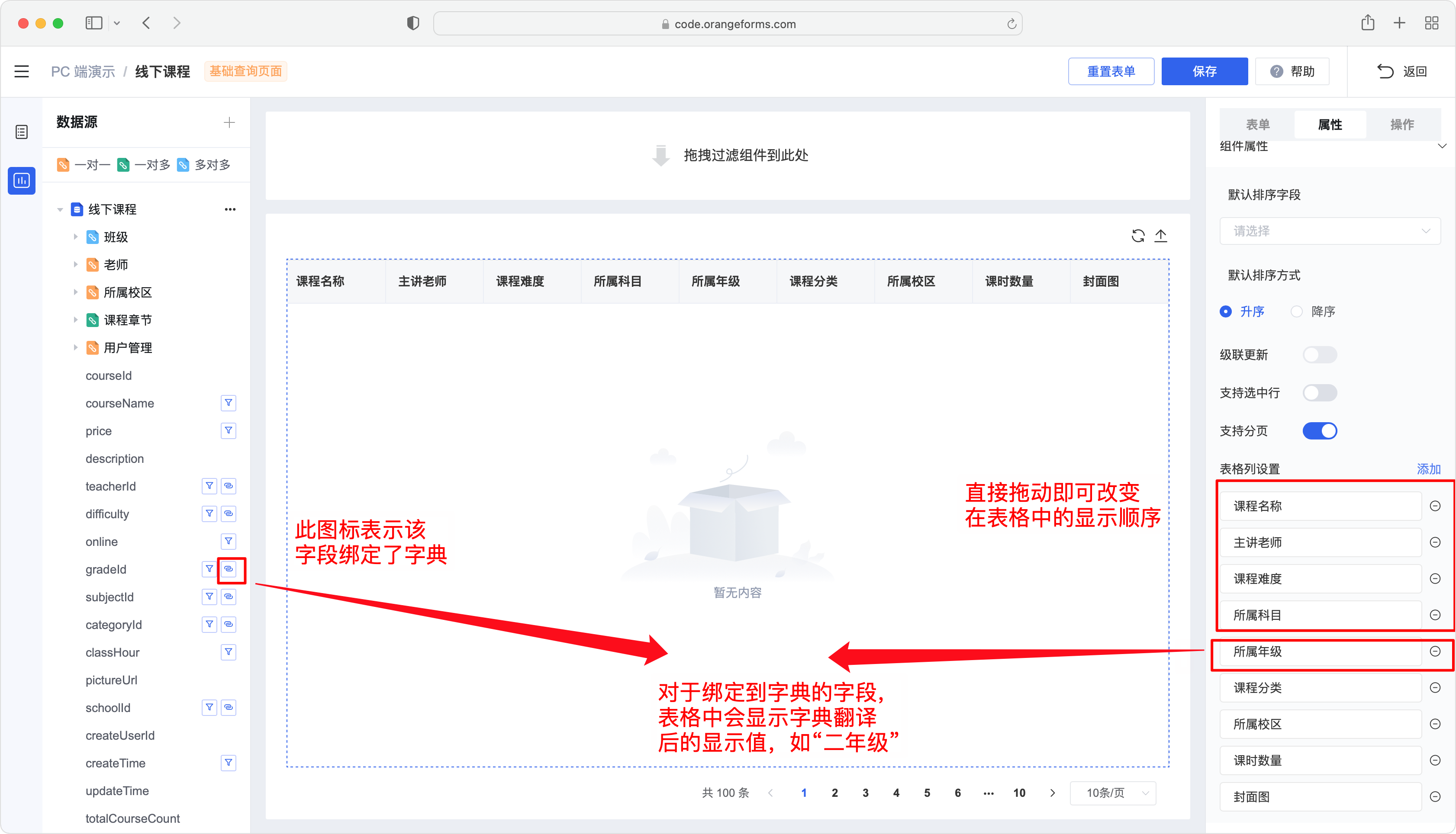Open the 10条/页 page size dropdown

tap(1113, 793)
